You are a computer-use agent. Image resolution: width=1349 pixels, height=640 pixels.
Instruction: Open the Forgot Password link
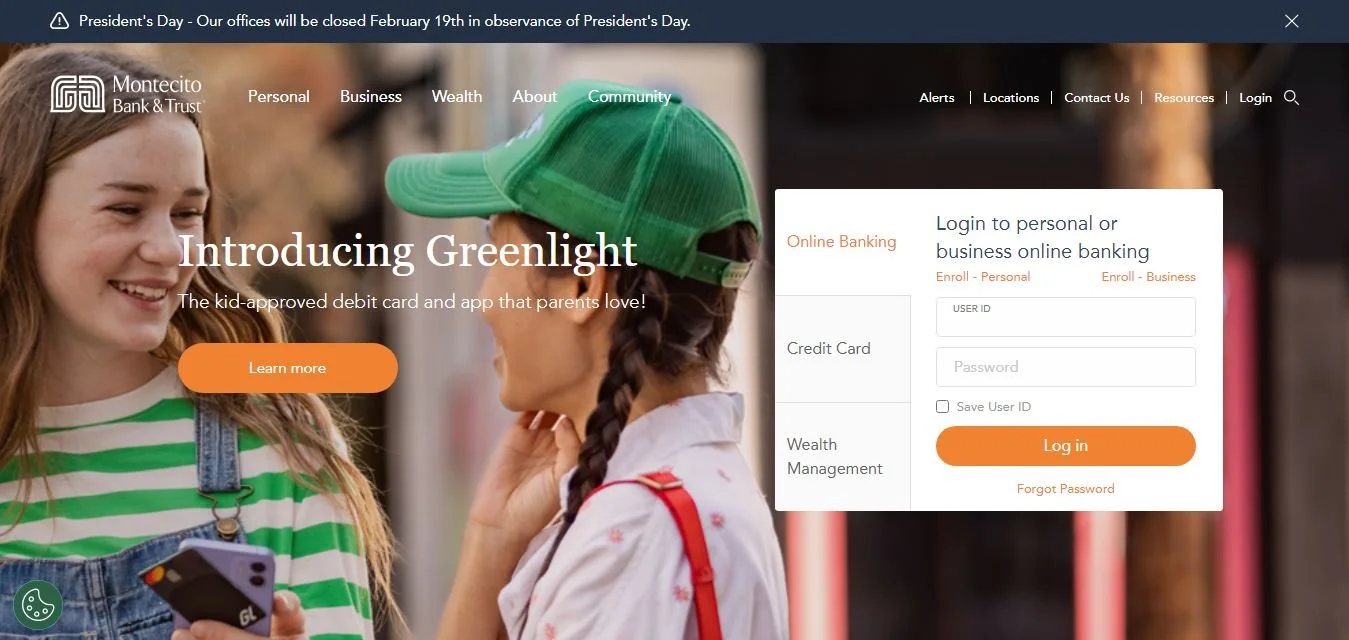[1066, 489]
